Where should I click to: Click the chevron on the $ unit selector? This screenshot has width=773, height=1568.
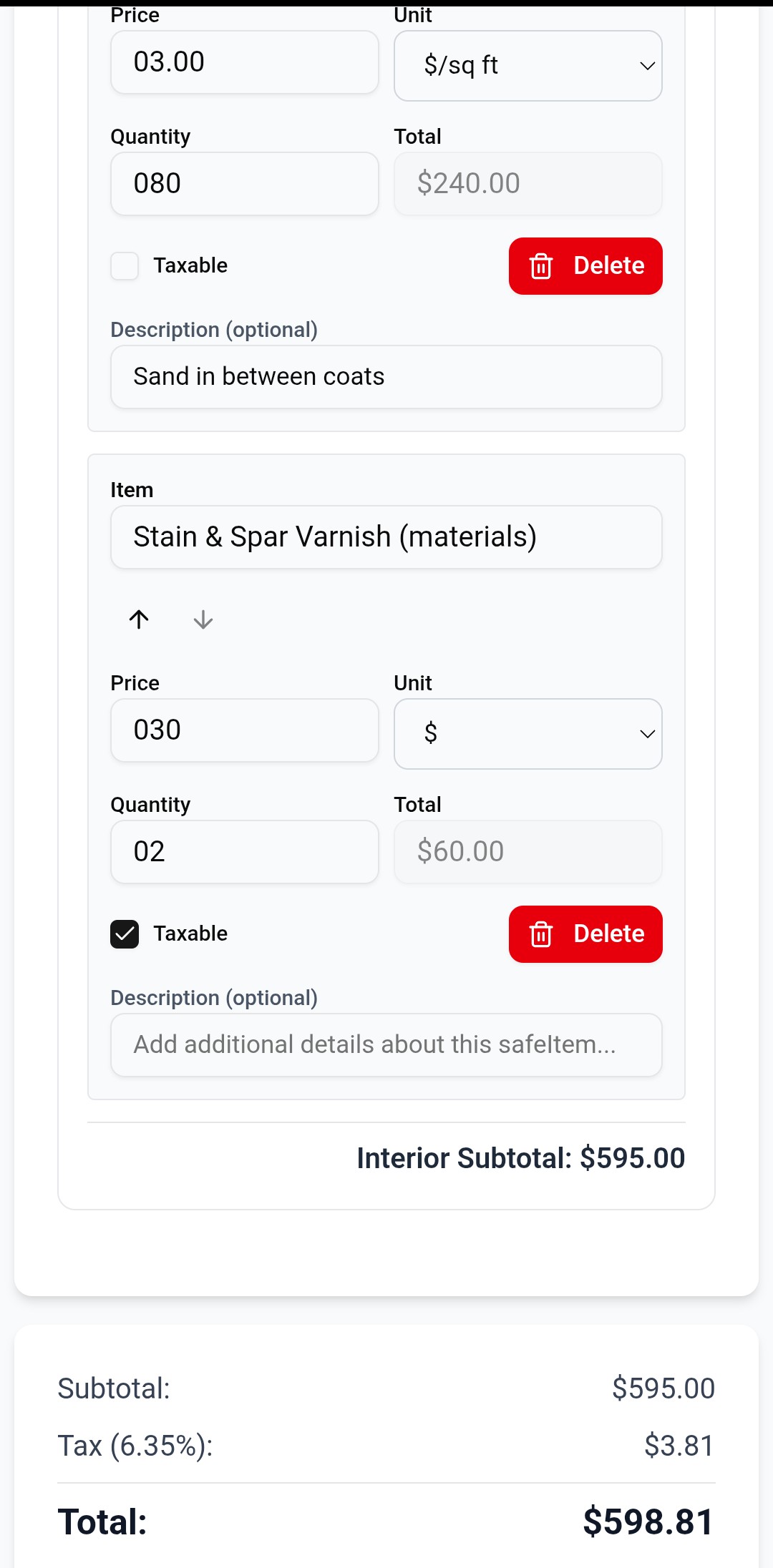(x=646, y=734)
